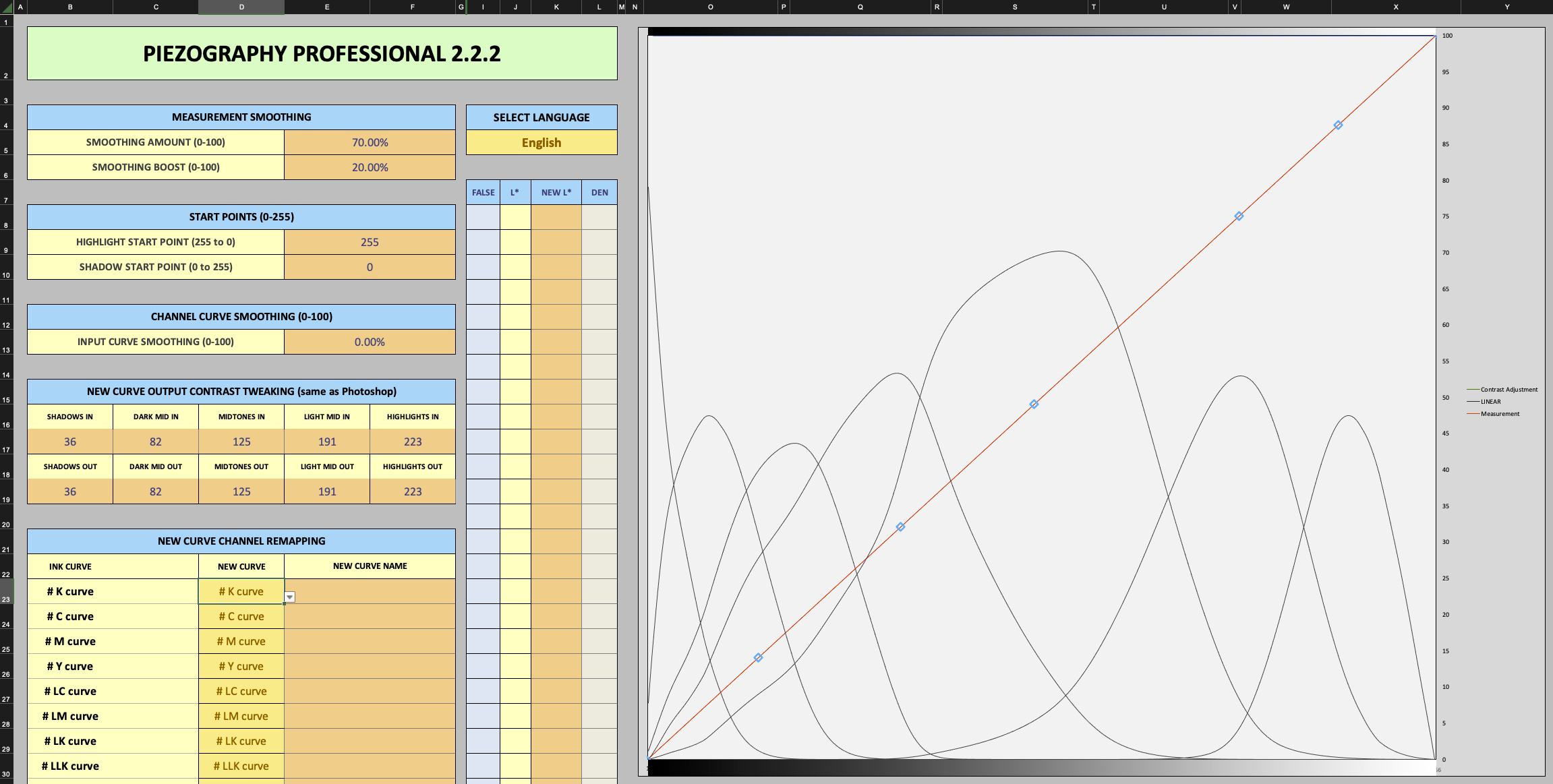The image size is (1553, 784).
Task: Select Highlights Out value 223
Action: pos(413,491)
